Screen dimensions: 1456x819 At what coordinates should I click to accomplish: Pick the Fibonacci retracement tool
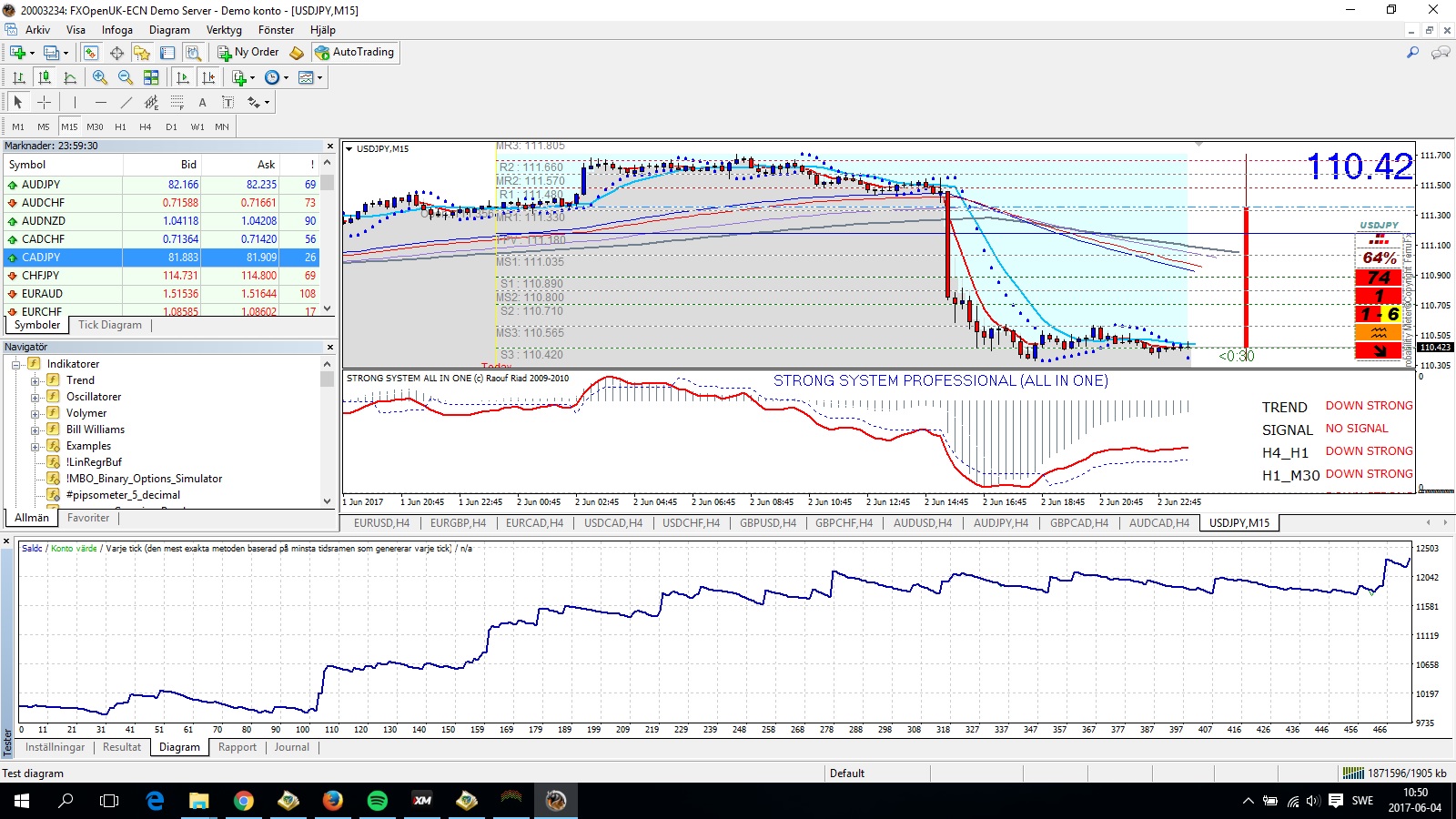tap(177, 102)
